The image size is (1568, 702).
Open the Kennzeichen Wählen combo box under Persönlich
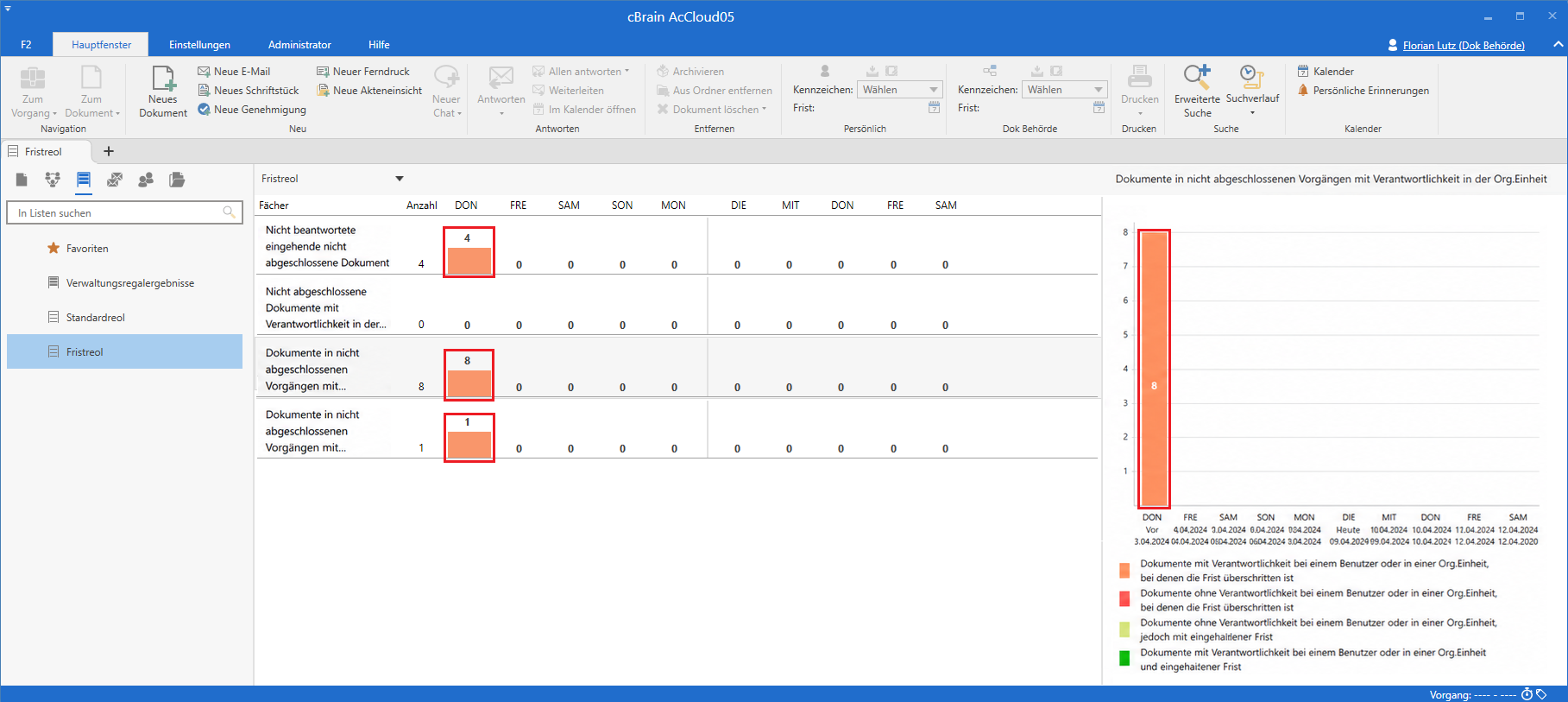click(x=899, y=90)
